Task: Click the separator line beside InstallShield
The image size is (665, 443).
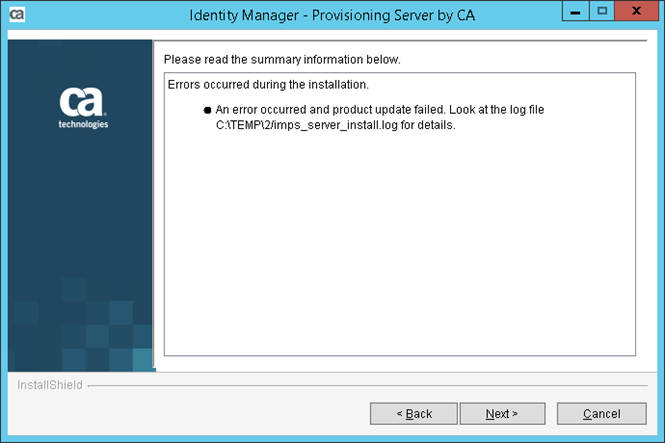Action: pyautogui.click(x=370, y=385)
